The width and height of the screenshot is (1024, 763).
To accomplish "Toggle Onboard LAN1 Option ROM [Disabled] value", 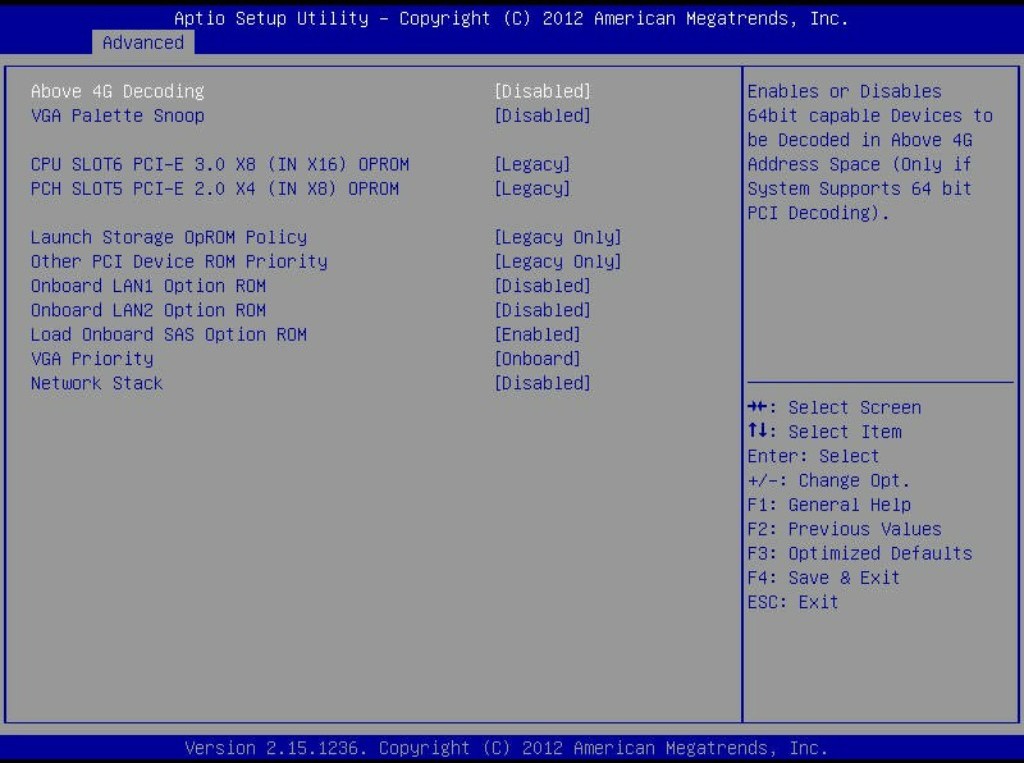I will point(542,286).
